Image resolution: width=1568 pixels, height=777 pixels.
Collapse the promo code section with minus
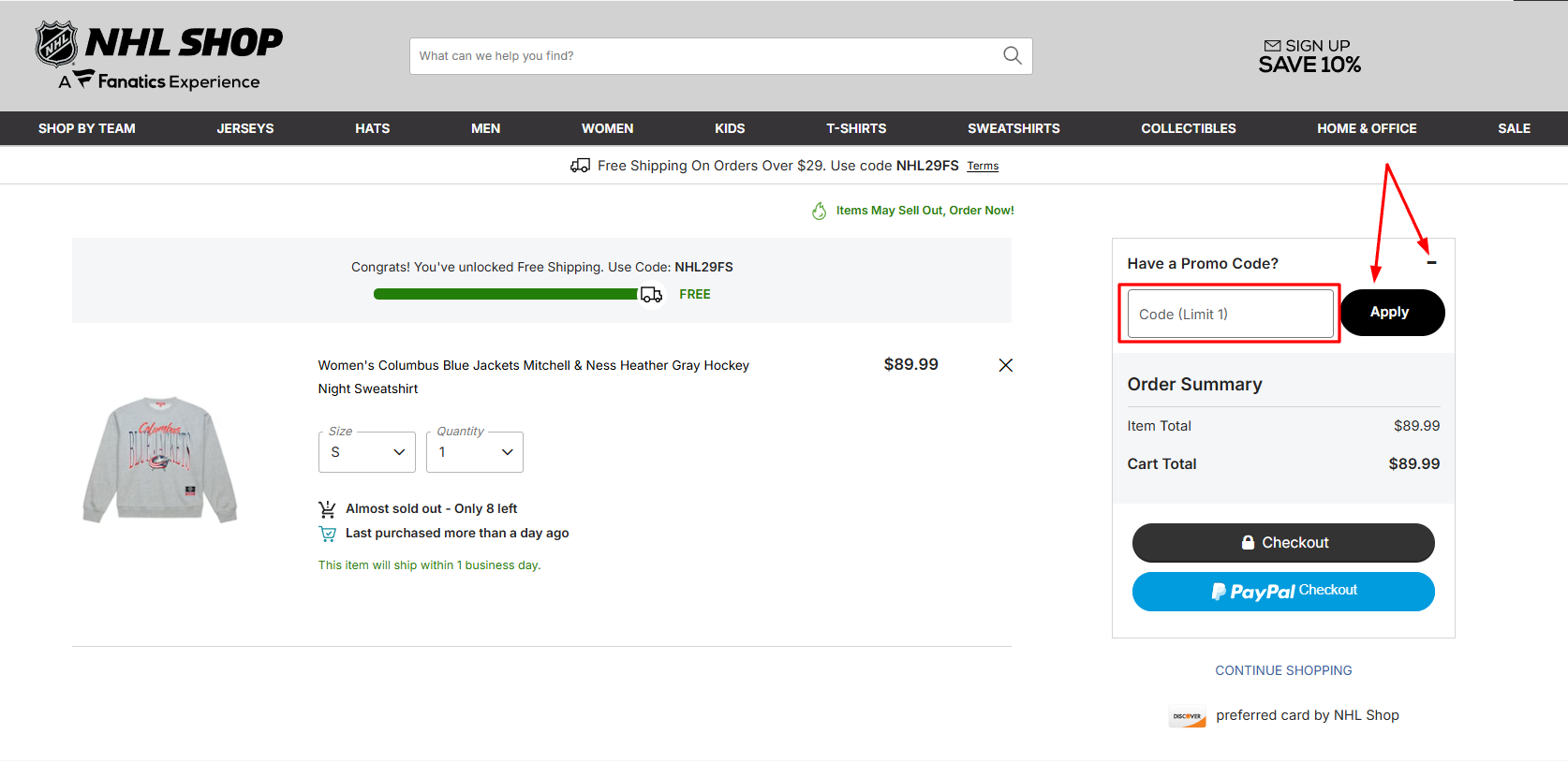(x=1431, y=263)
